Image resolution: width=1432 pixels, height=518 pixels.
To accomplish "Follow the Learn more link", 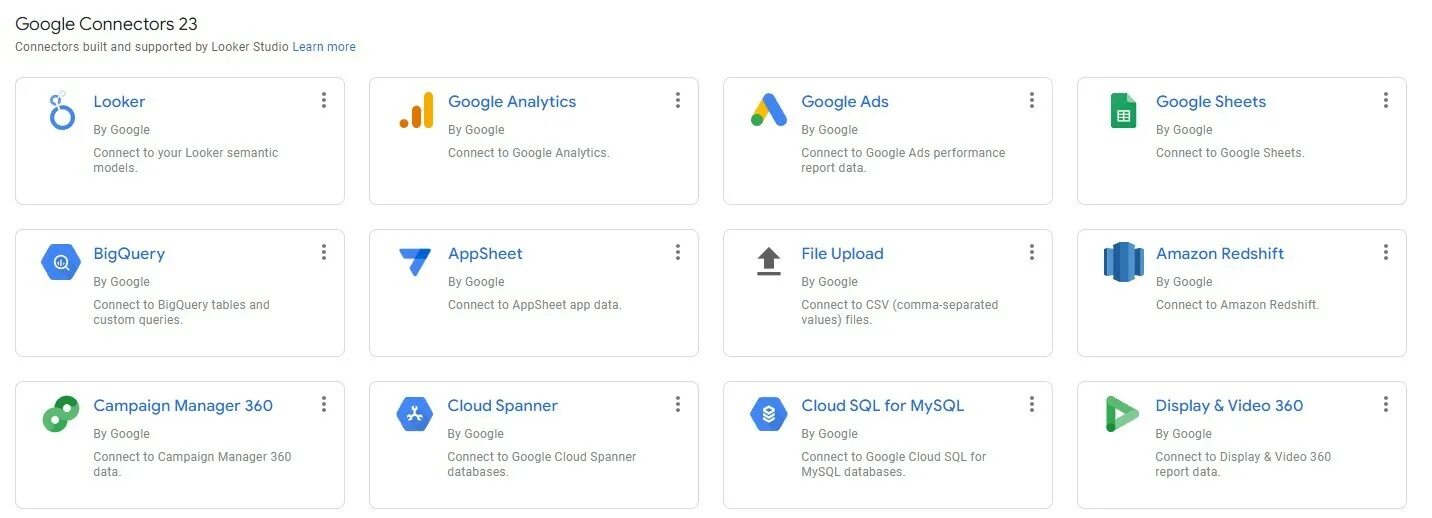I will pos(324,47).
